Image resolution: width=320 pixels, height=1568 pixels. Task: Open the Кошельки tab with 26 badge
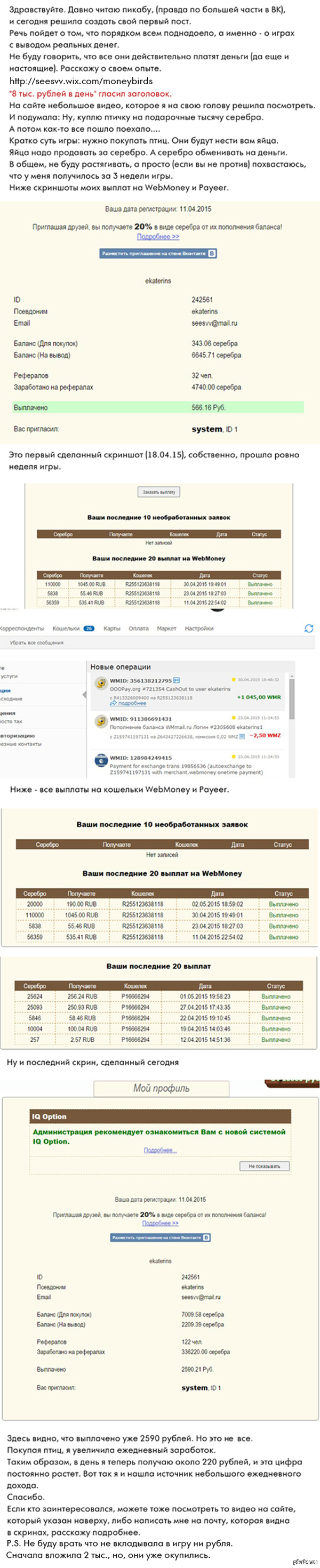(x=73, y=628)
